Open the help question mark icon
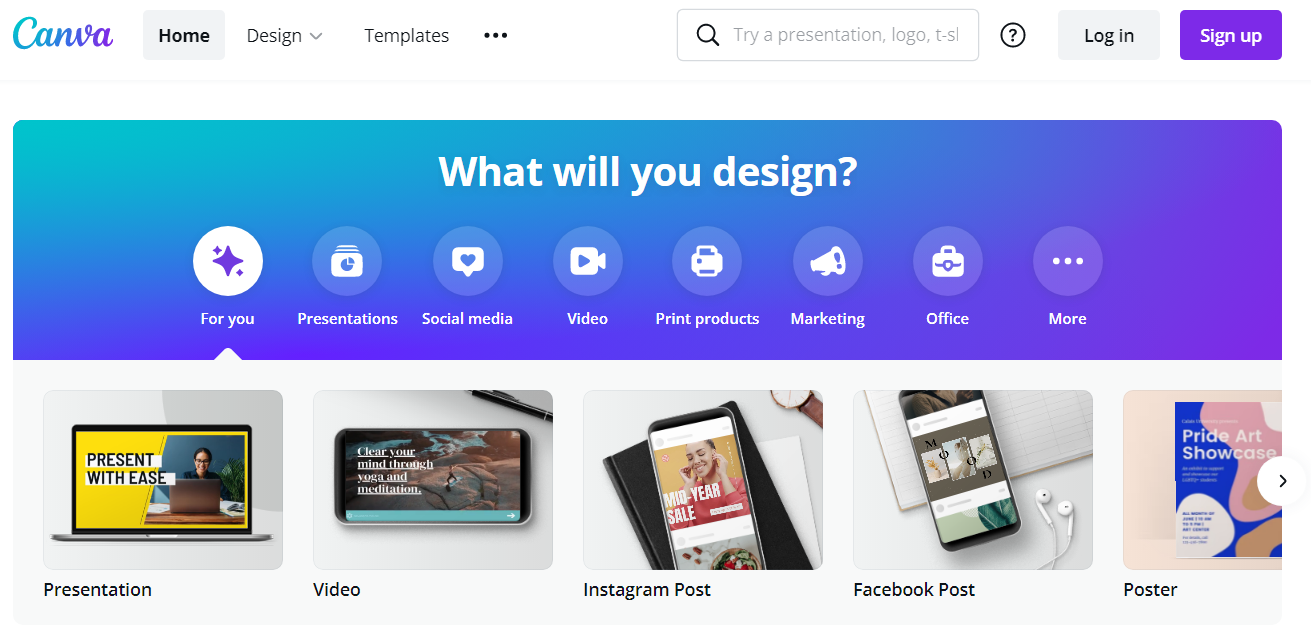The image size is (1311, 631). 1013,35
